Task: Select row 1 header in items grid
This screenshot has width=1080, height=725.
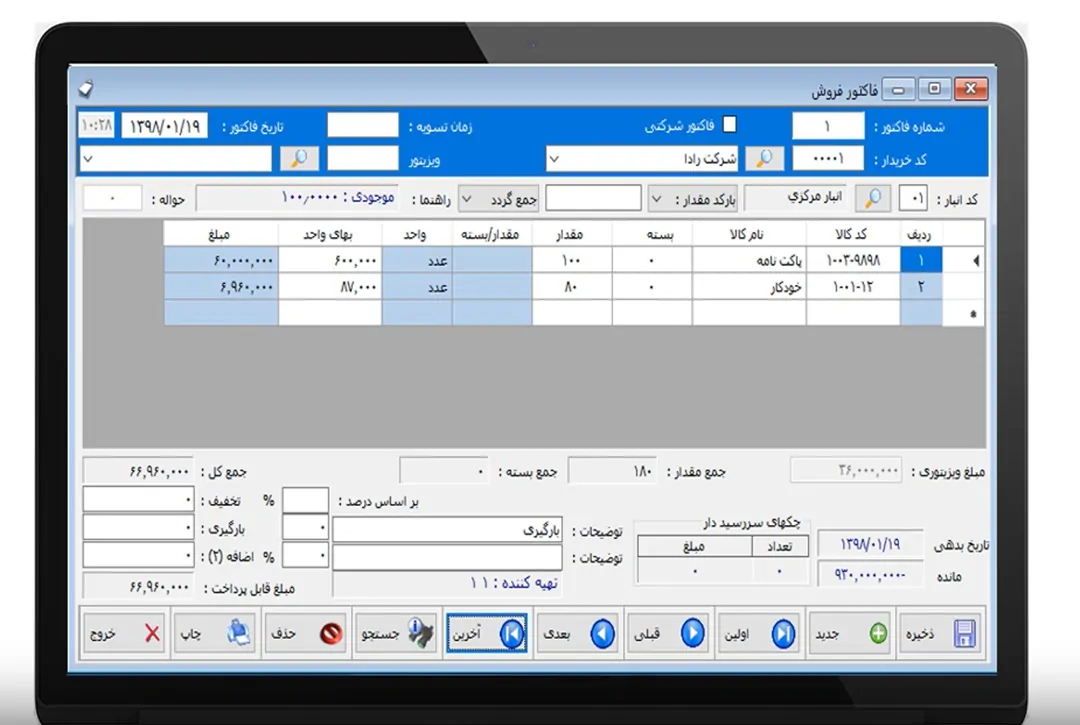Action: [921, 260]
